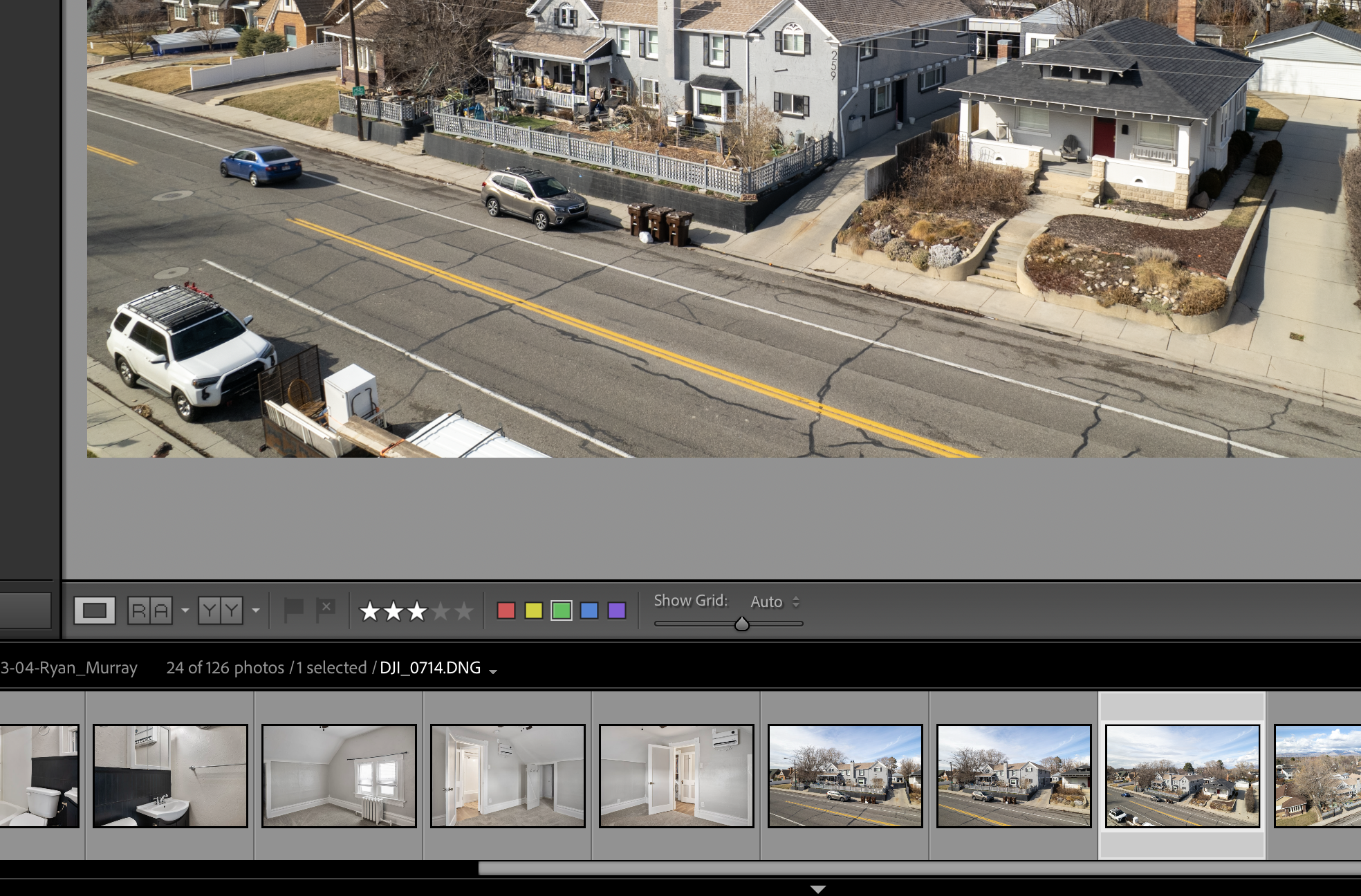Toggle the red color label

point(506,610)
